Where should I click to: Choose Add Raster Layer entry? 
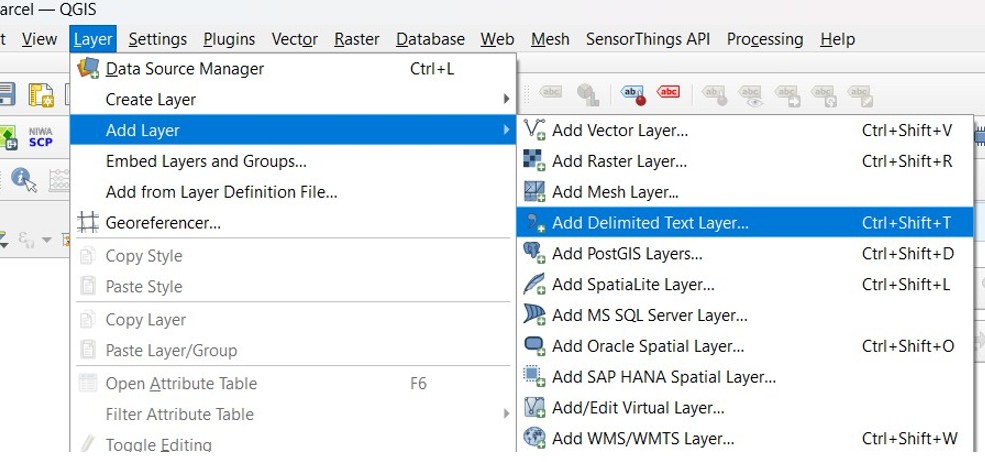(745, 161)
